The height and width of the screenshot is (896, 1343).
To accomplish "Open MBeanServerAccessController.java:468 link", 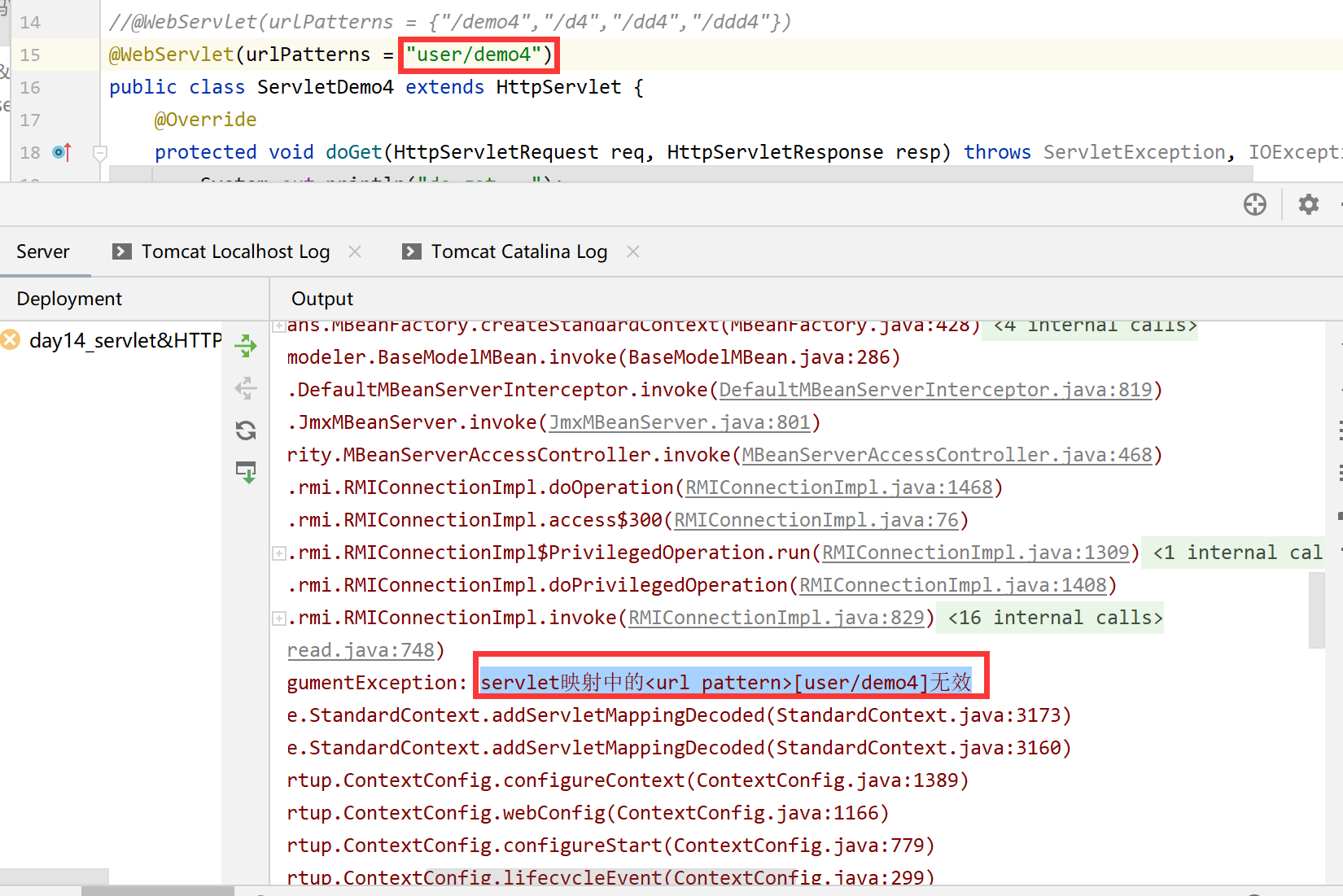I will [x=947, y=455].
